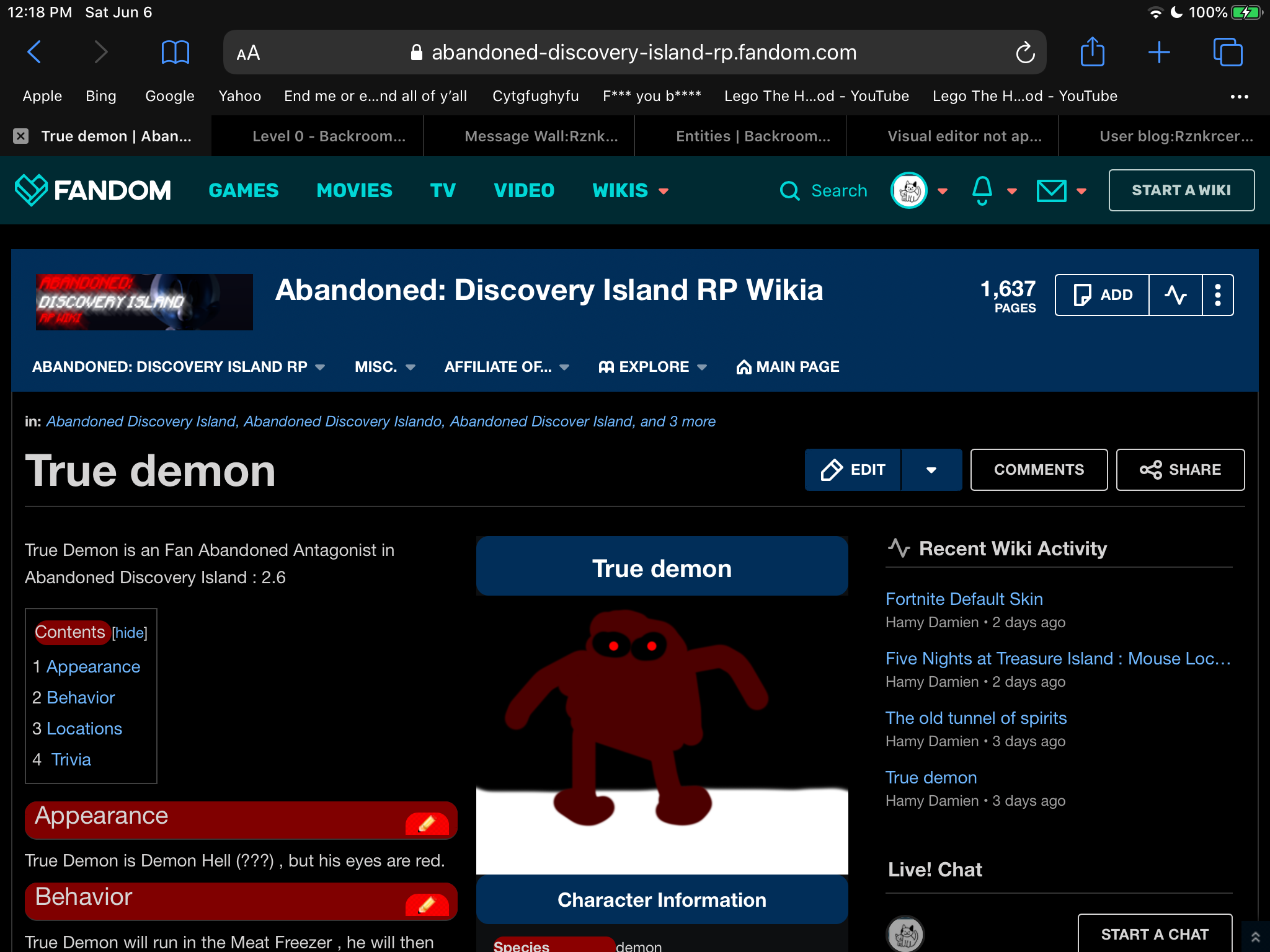The width and height of the screenshot is (1270, 952).
Task: Open notifications bell icon
Action: click(982, 190)
